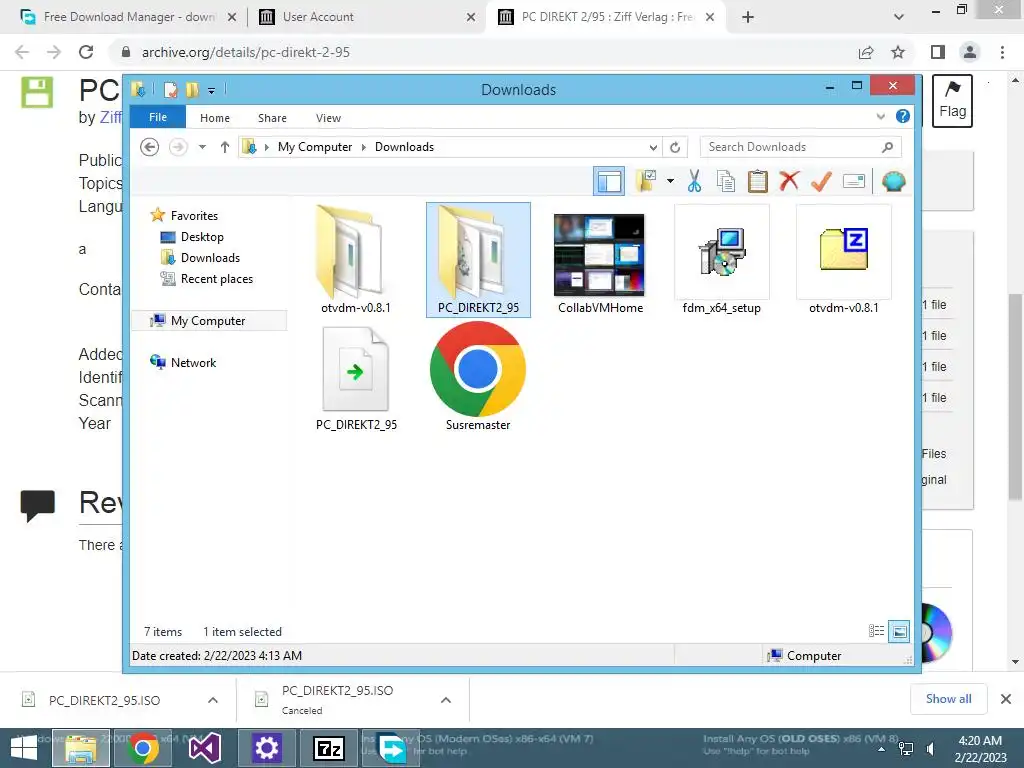Viewport: 1024px width, 768px height.
Task: Open recent locations dropdown arrow
Action: pyautogui.click(x=202, y=147)
